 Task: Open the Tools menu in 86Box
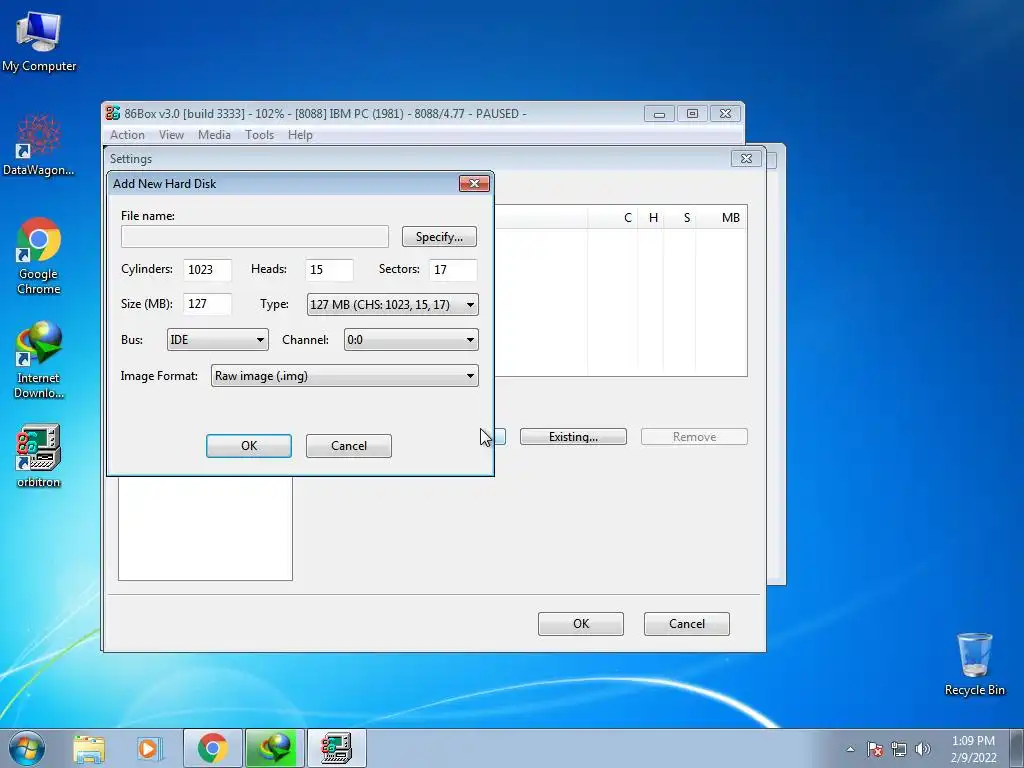coord(259,135)
